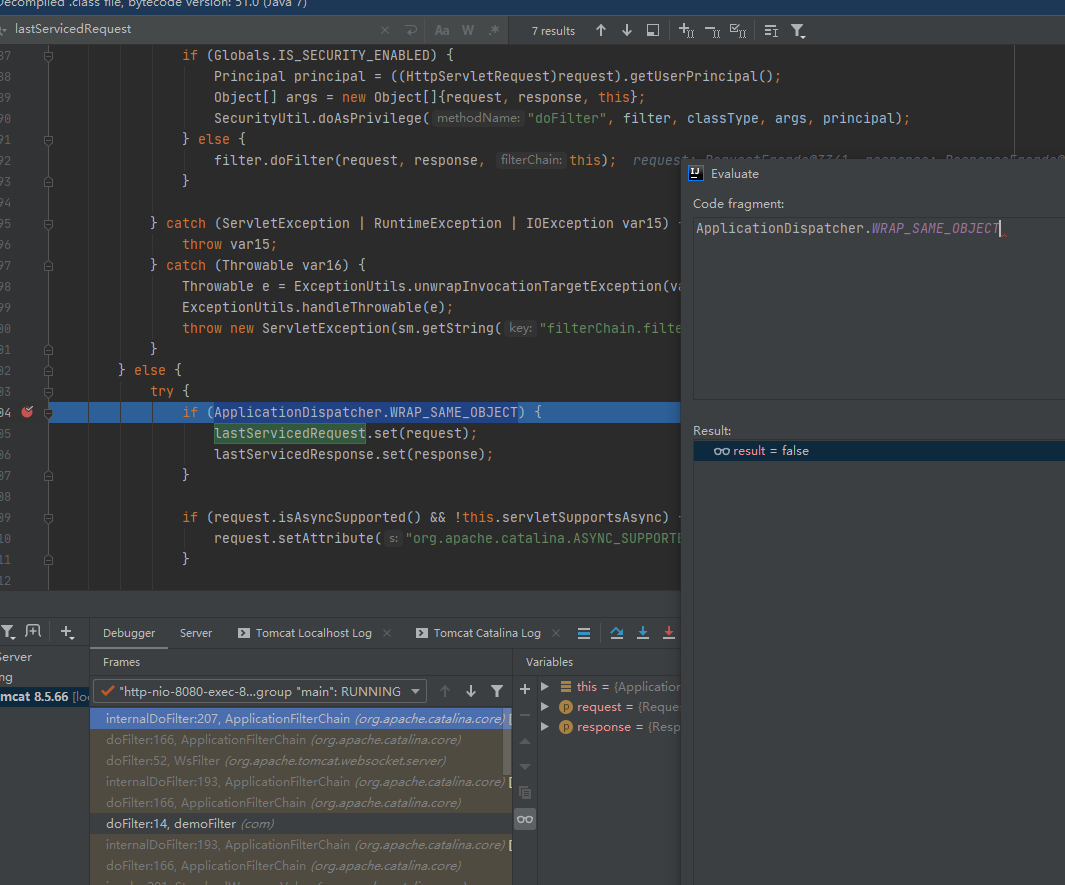Add a new service configuration

(x=67, y=632)
